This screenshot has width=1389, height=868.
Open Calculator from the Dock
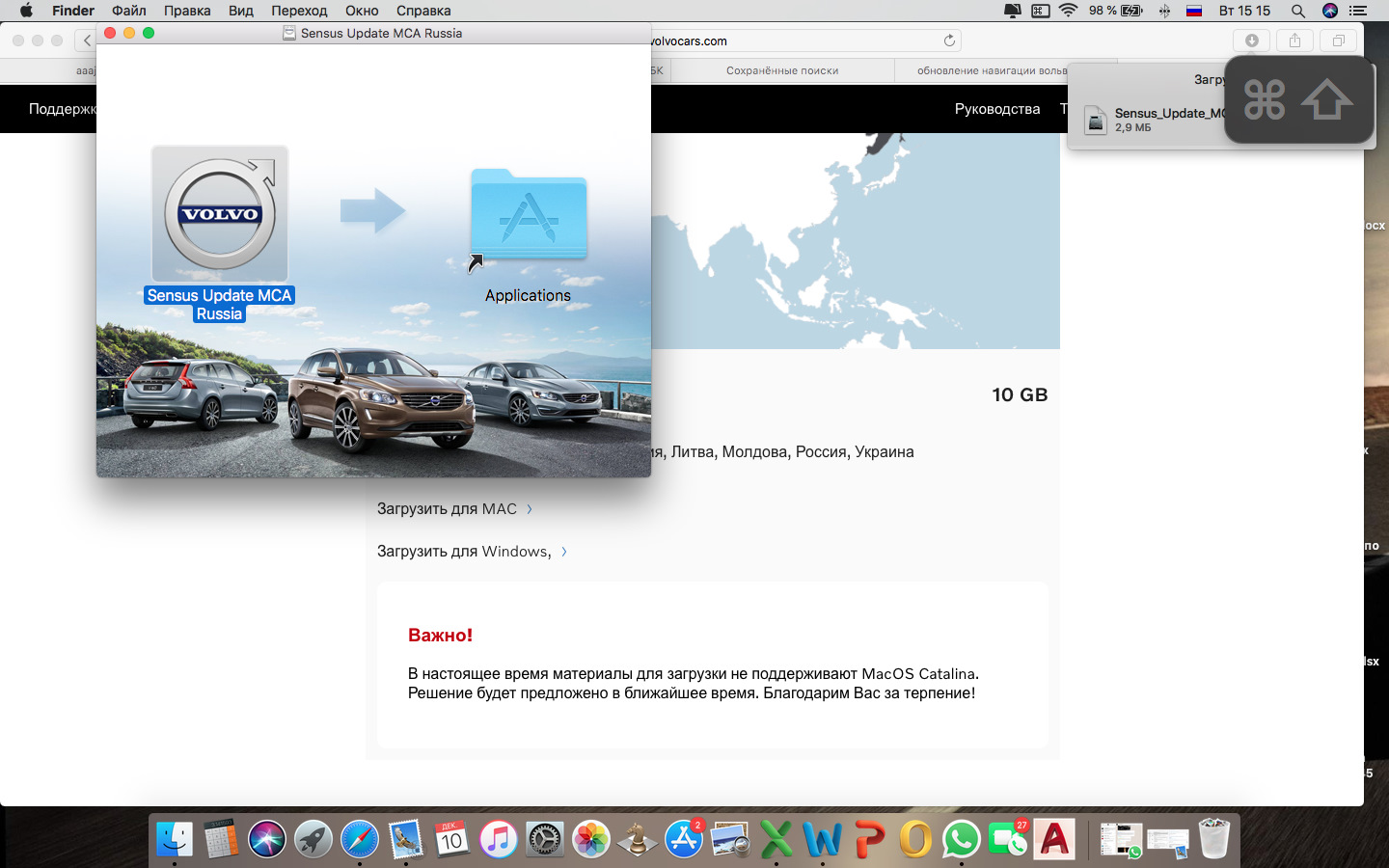[x=221, y=840]
